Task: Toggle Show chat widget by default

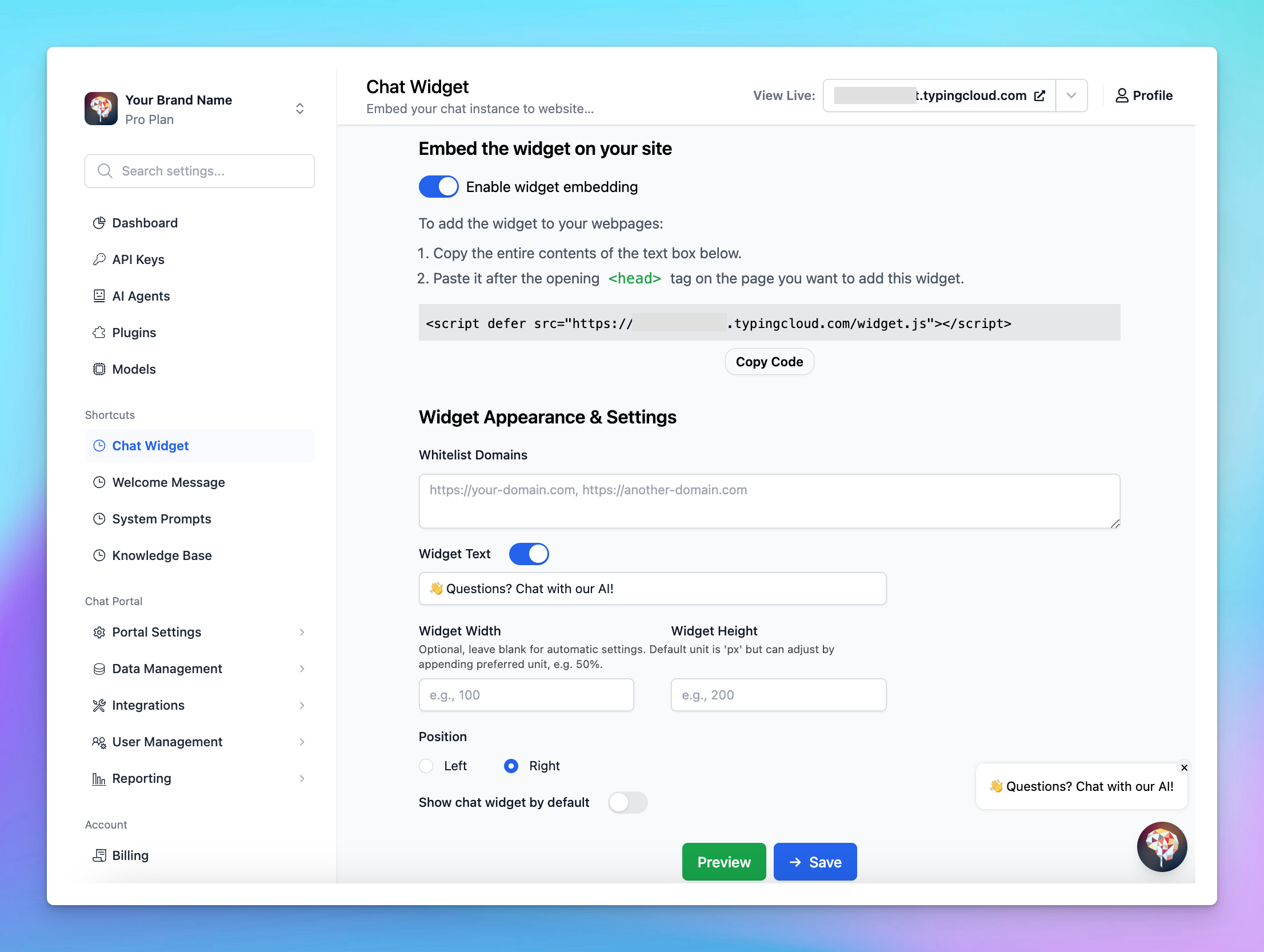Action: click(x=627, y=802)
